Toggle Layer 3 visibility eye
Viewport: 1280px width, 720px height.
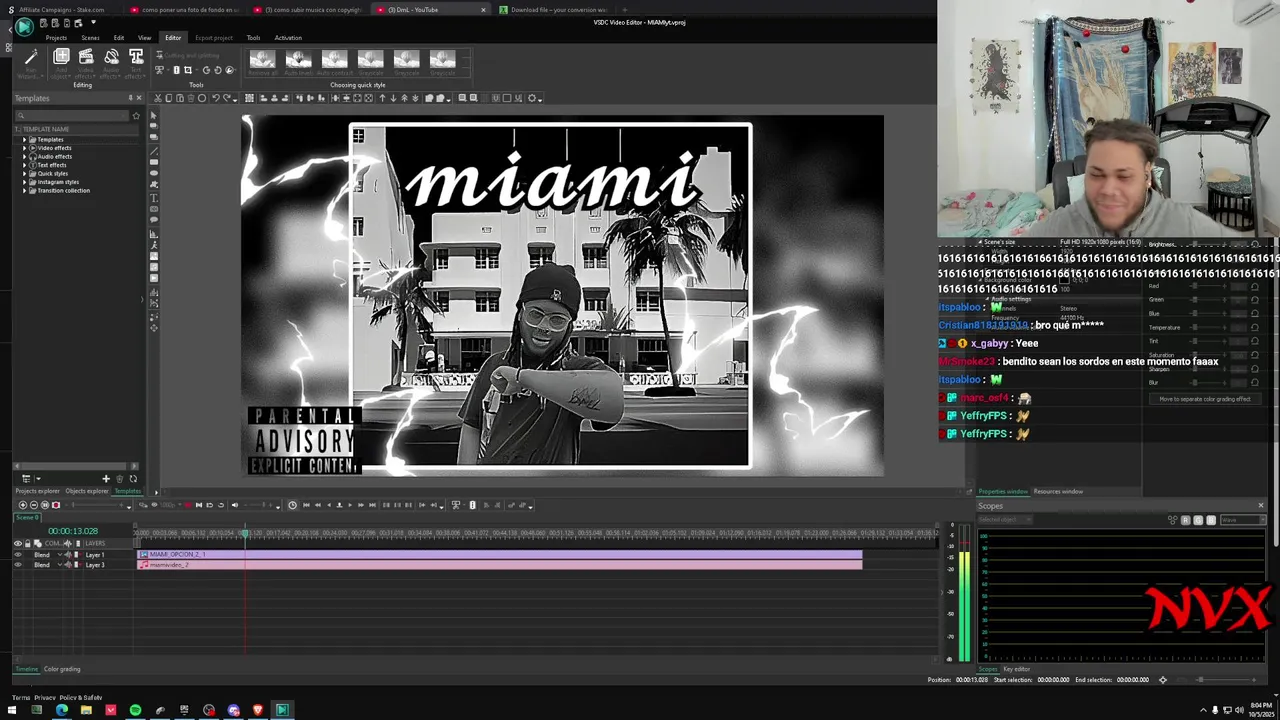(17, 565)
